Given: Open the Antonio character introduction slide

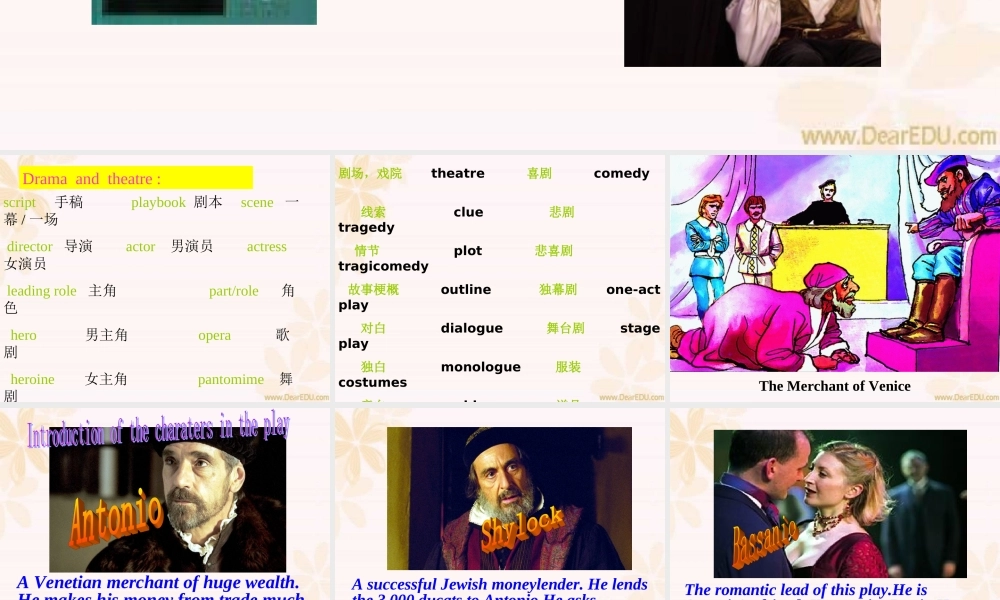Looking at the screenshot, I should coord(165,504).
